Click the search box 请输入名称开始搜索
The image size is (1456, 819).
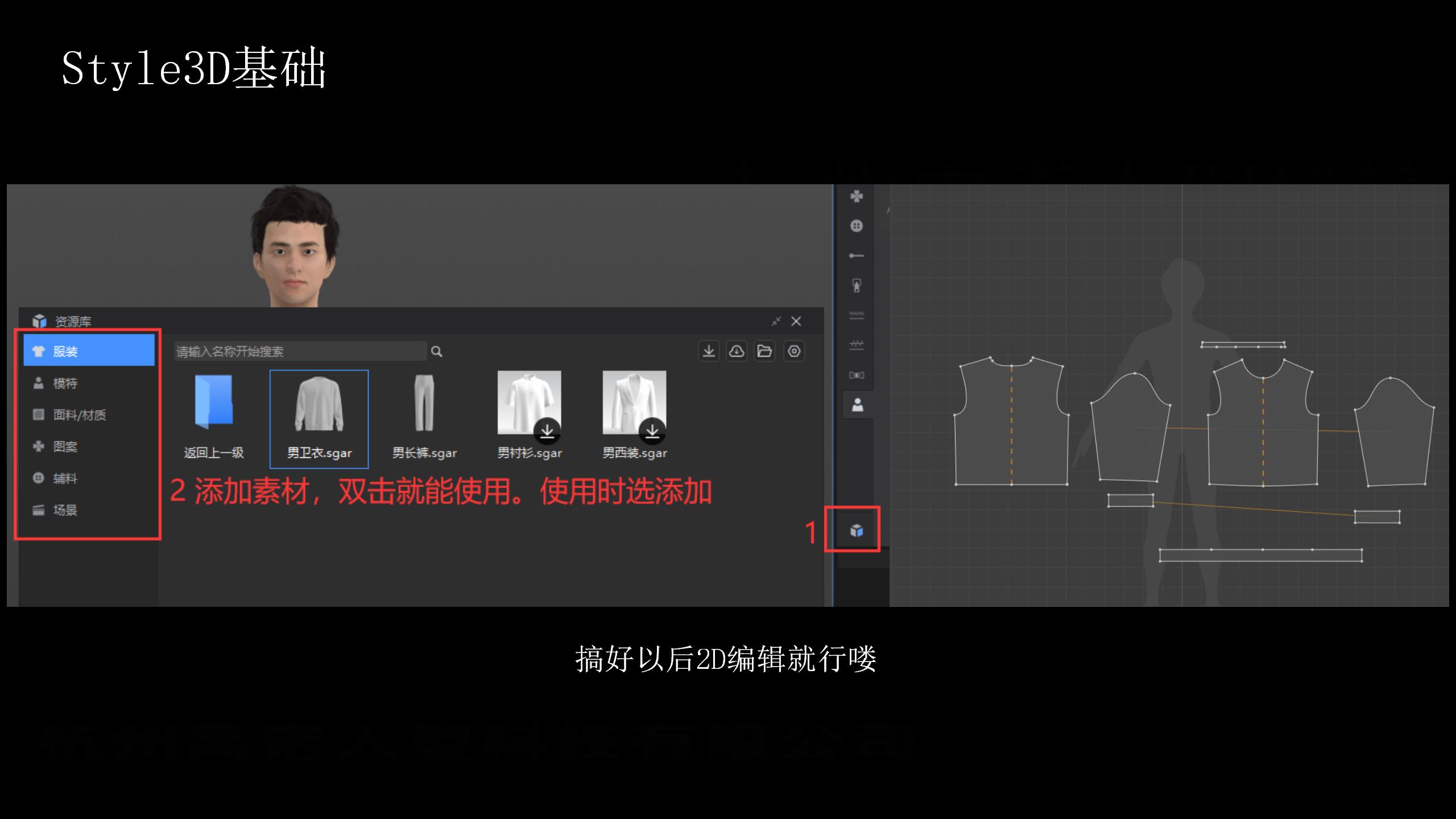(x=300, y=351)
